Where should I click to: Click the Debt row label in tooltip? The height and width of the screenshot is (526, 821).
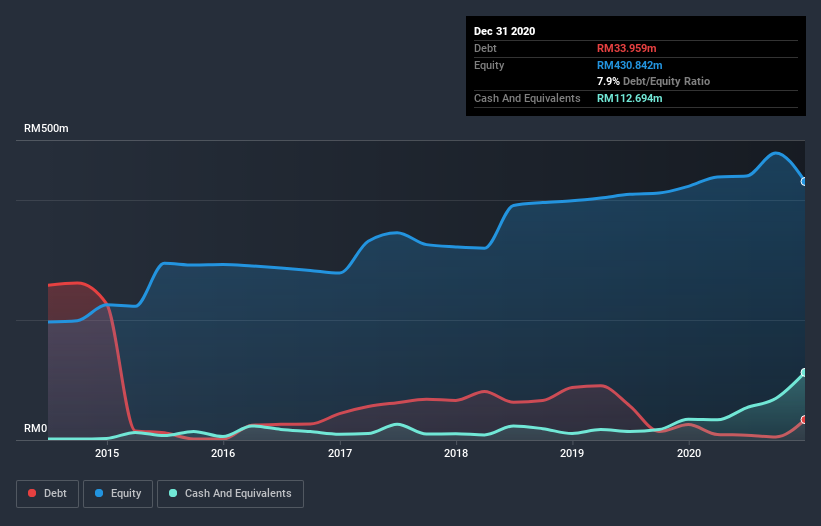[485, 48]
